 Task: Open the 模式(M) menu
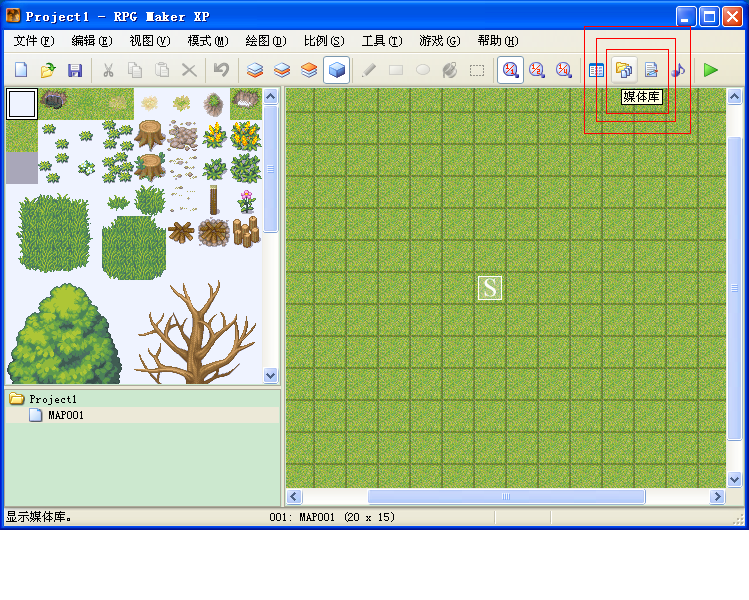(x=208, y=41)
